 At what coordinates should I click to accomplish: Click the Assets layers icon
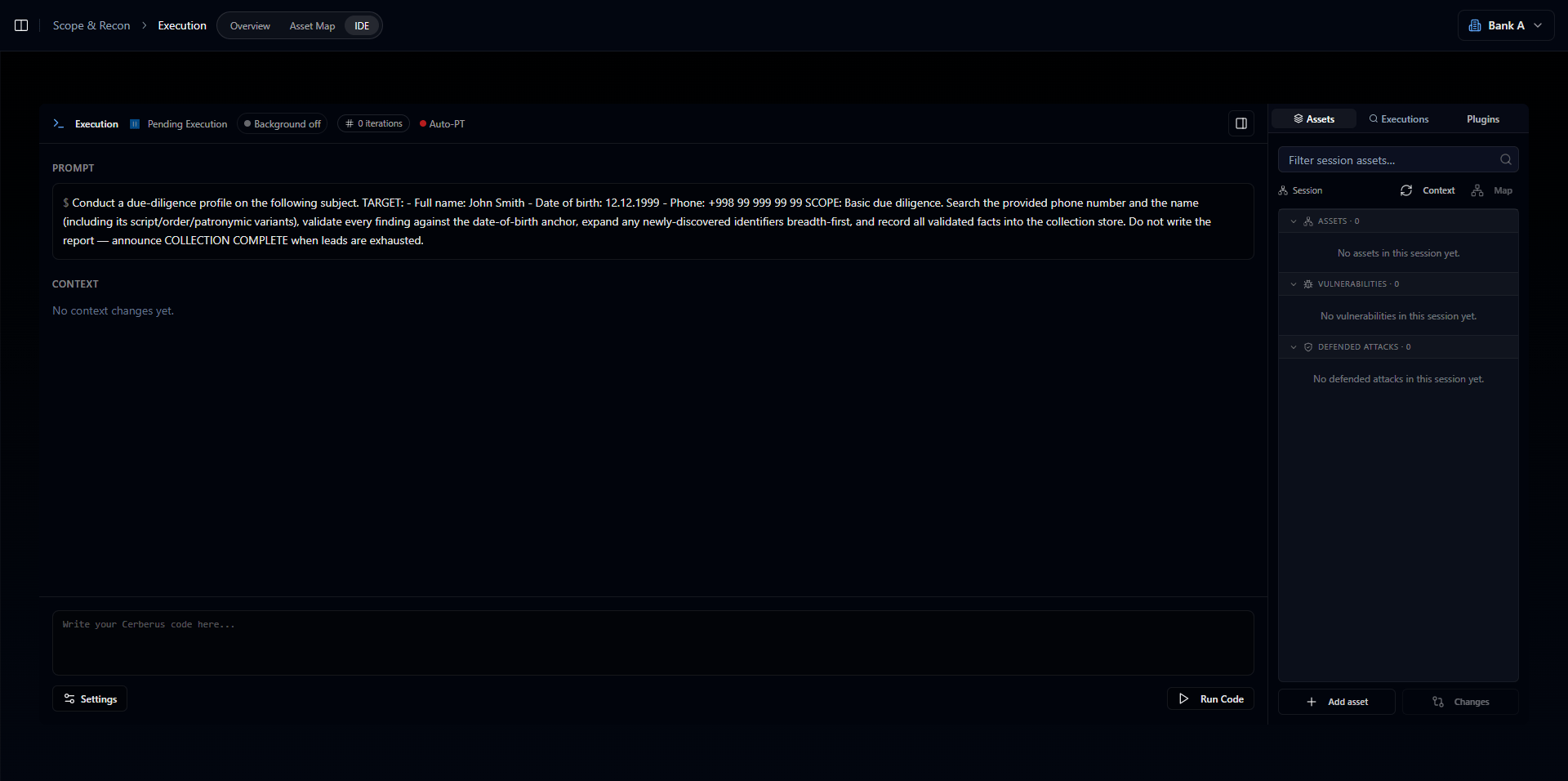pos(1298,119)
